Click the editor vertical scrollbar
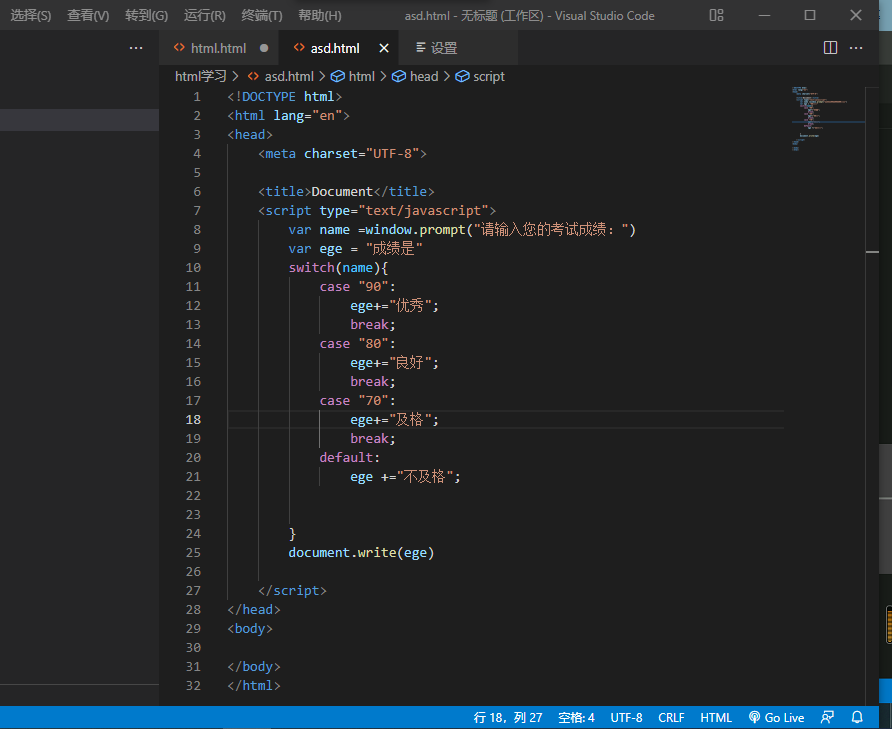Screen dimensions: 892x729 pyautogui.click(x=872, y=396)
